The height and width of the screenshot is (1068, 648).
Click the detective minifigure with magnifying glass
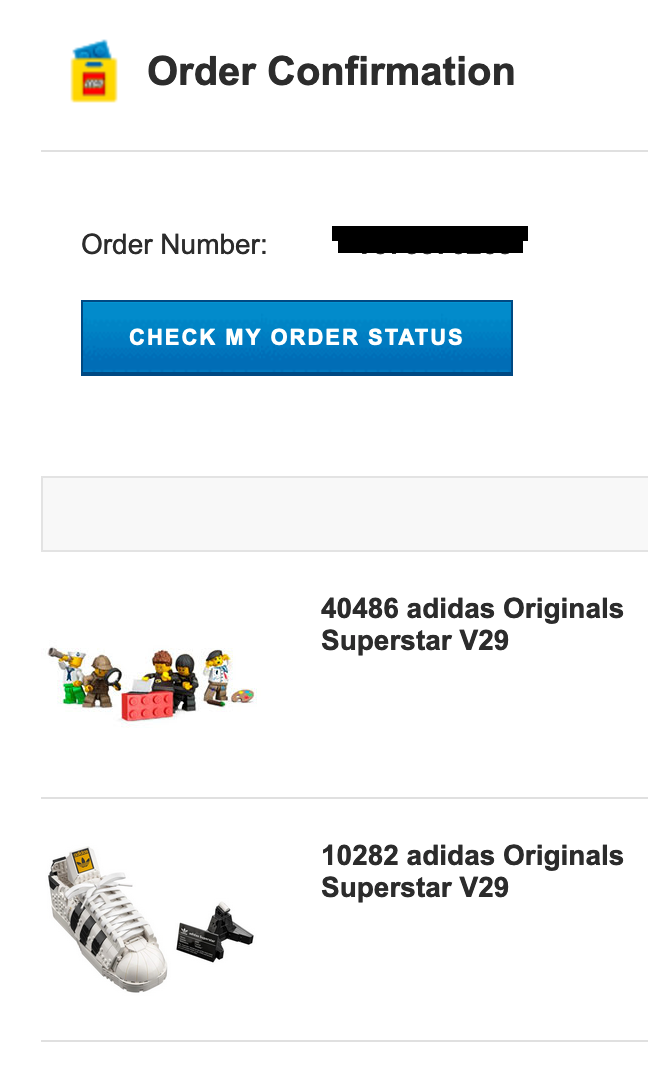(x=101, y=681)
